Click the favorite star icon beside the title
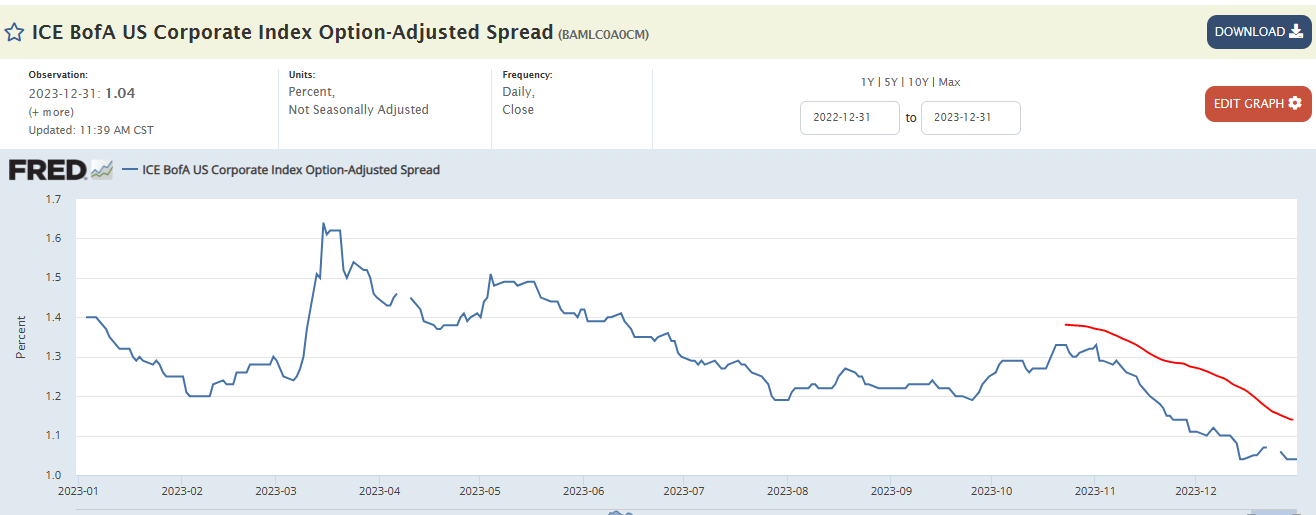The width and height of the screenshot is (1316, 515). 15,32
